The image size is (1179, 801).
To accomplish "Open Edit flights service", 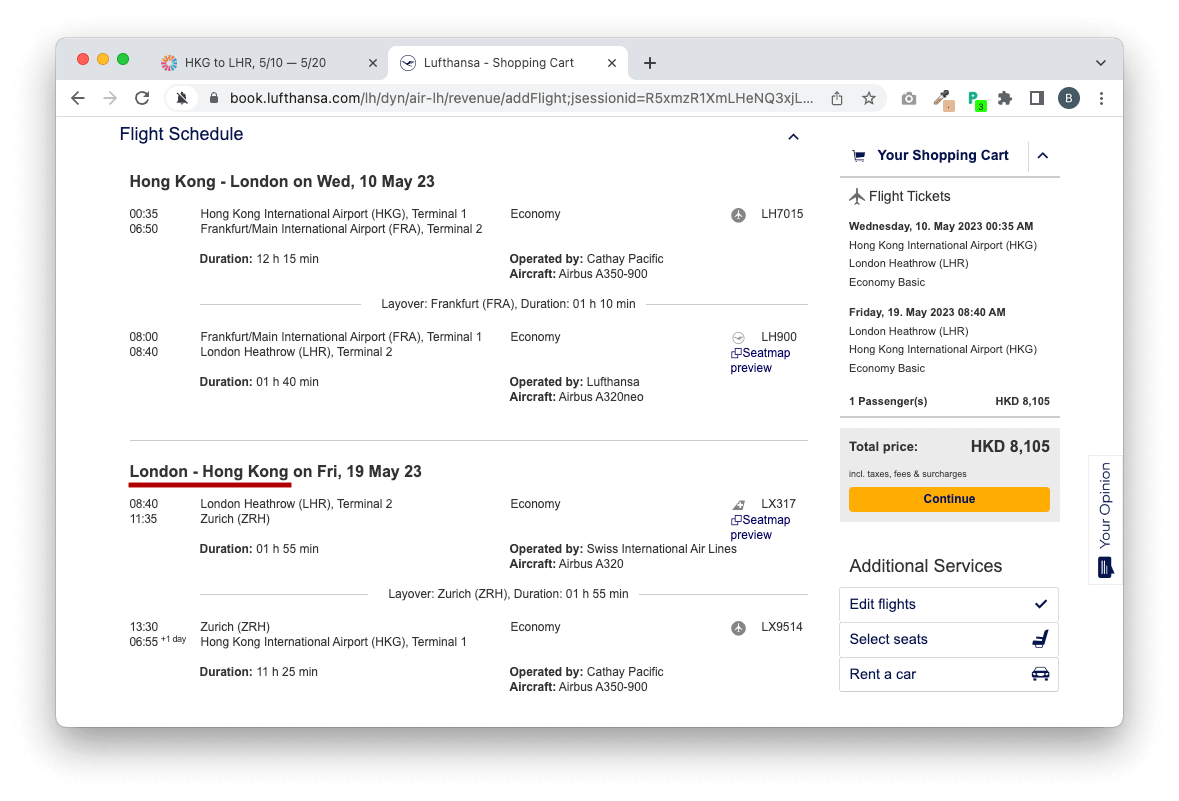I will tap(949, 605).
